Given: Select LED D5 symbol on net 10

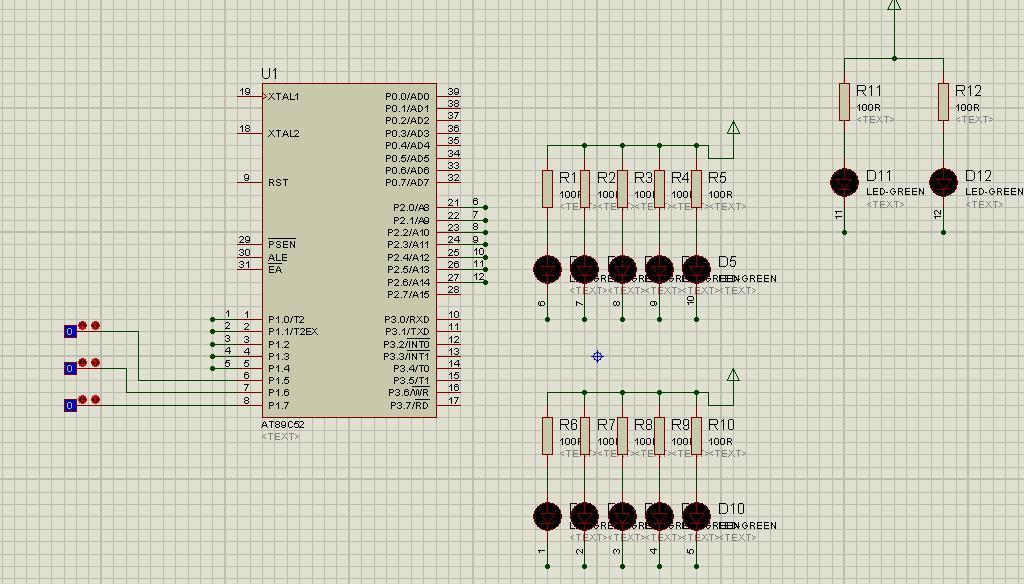Looking at the screenshot, I should (696, 269).
